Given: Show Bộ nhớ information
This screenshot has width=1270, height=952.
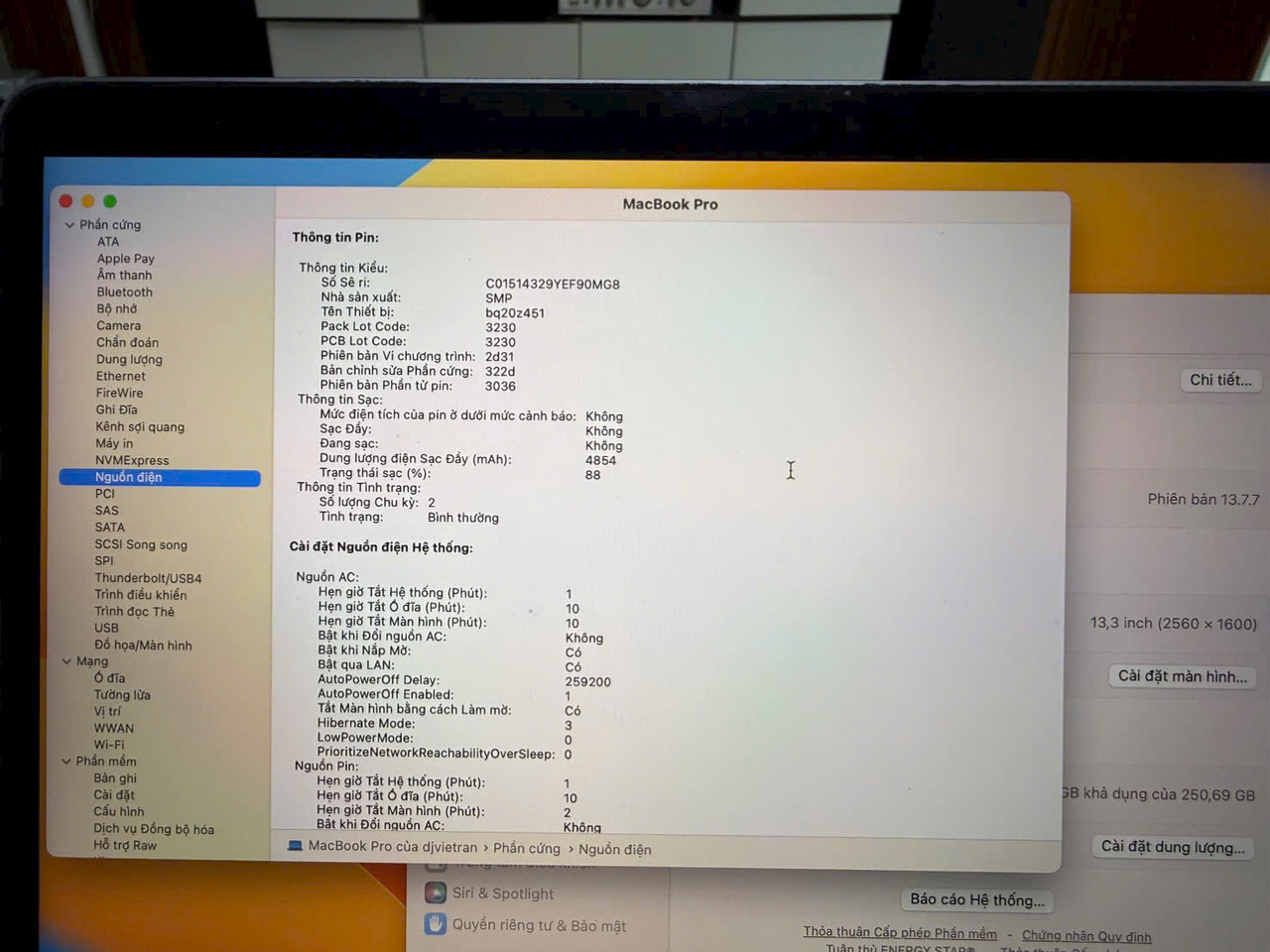Looking at the screenshot, I should coord(117,309).
